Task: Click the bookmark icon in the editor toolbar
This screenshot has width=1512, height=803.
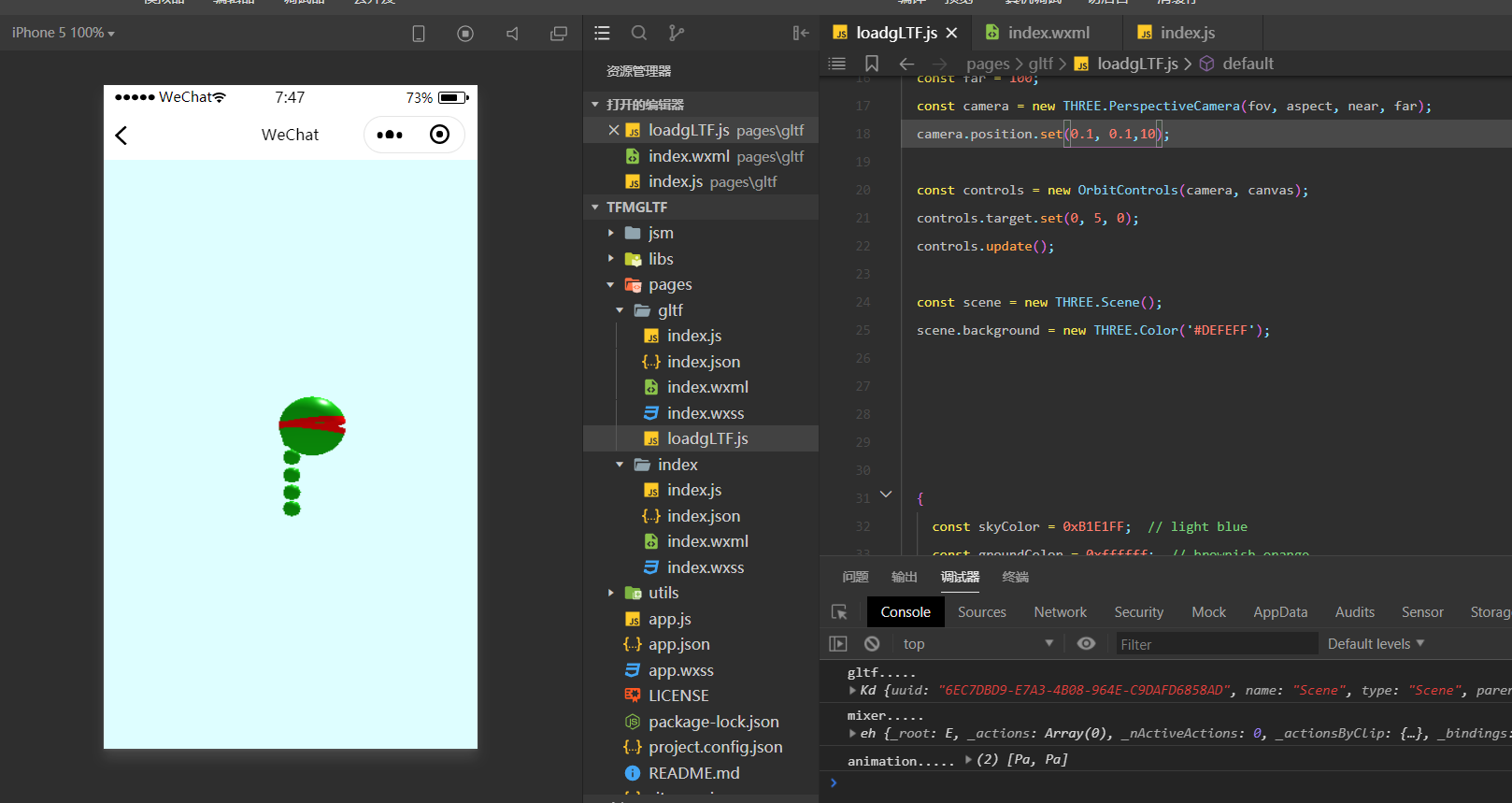Action: [x=872, y=64]
